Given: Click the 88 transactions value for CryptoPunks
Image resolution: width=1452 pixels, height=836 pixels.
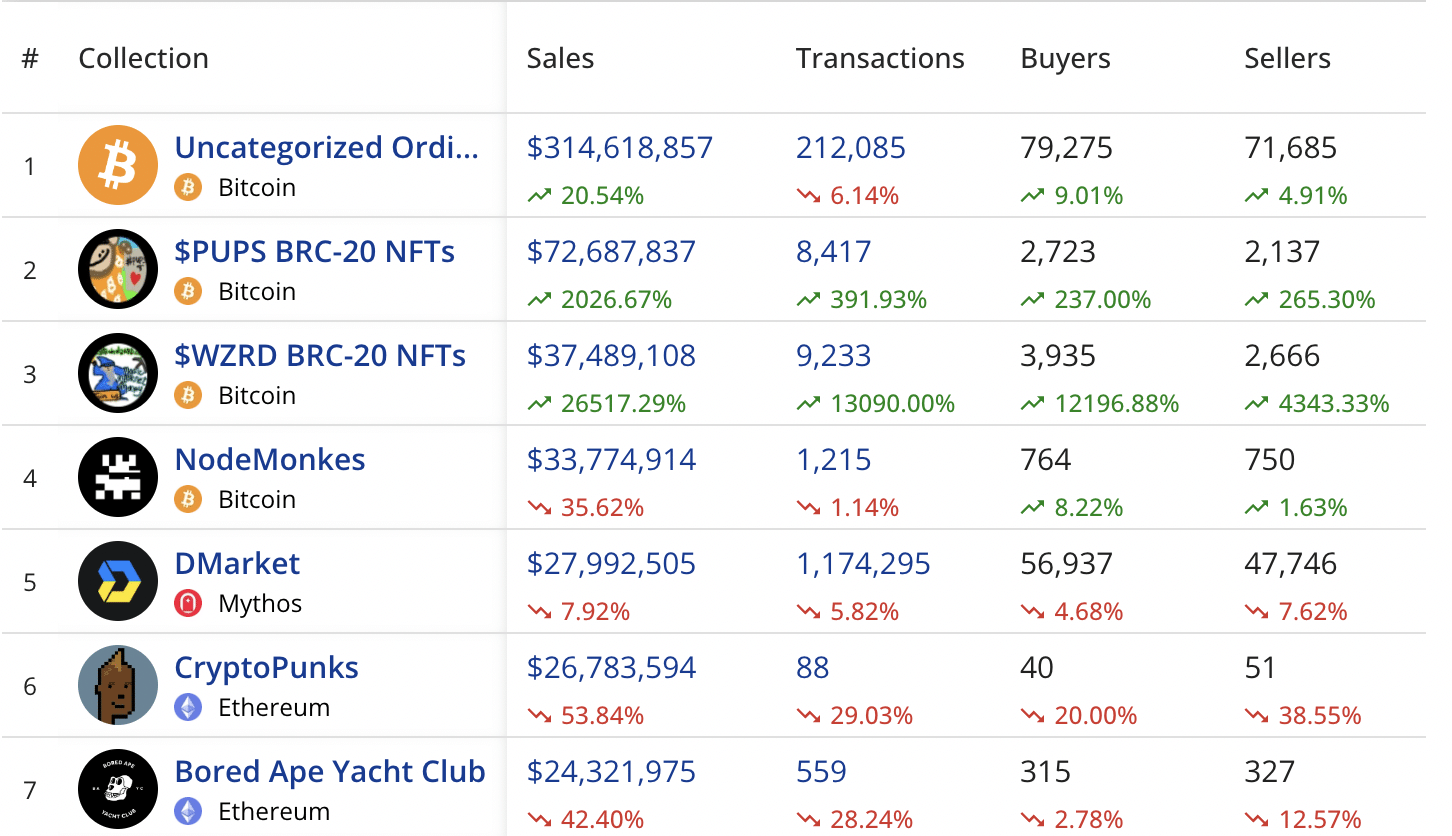Looking at the screenshot, I should (813, 668).
